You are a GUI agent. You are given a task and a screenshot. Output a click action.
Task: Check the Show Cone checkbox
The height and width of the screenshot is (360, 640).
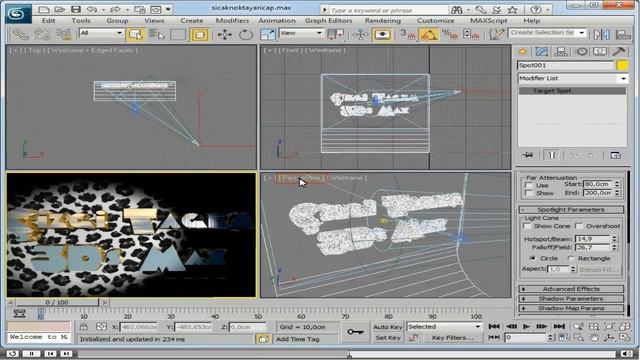pos(527,226)
